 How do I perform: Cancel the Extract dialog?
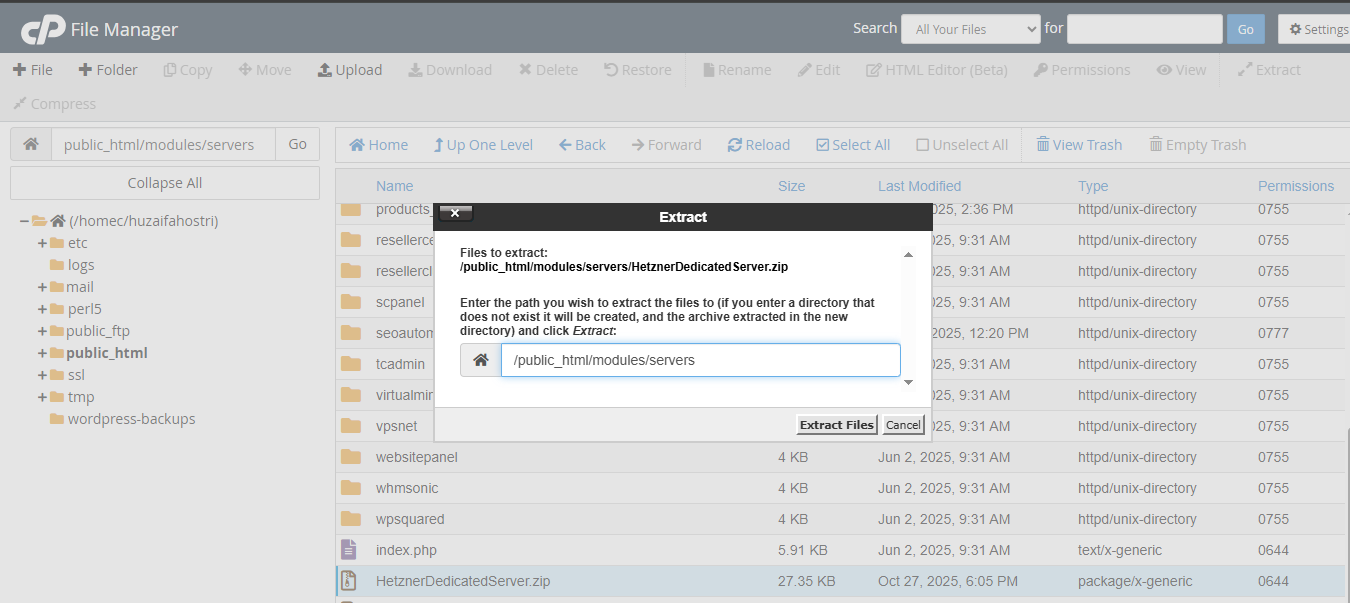click(x=903, y=425)
